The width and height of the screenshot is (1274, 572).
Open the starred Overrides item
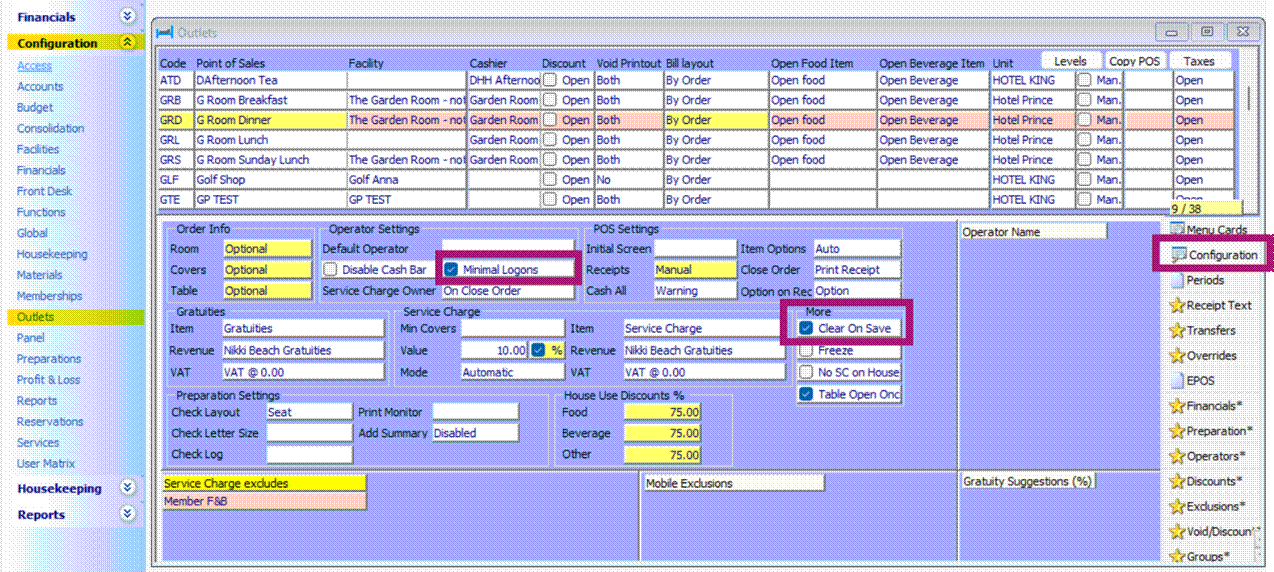coord(1203,355)
